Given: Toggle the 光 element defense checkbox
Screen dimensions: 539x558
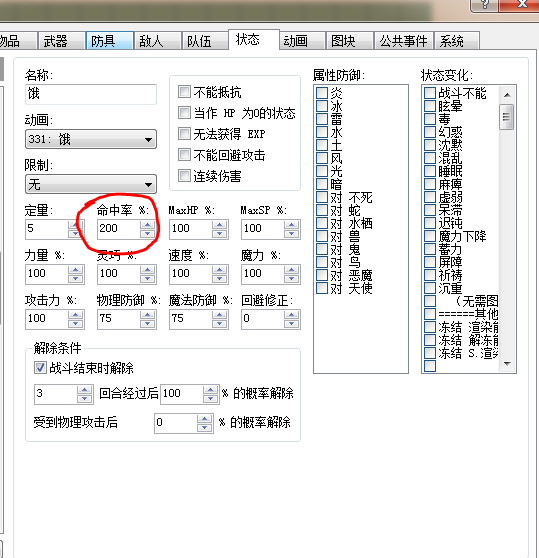Looking at the screenshot, I should [322, 171].
